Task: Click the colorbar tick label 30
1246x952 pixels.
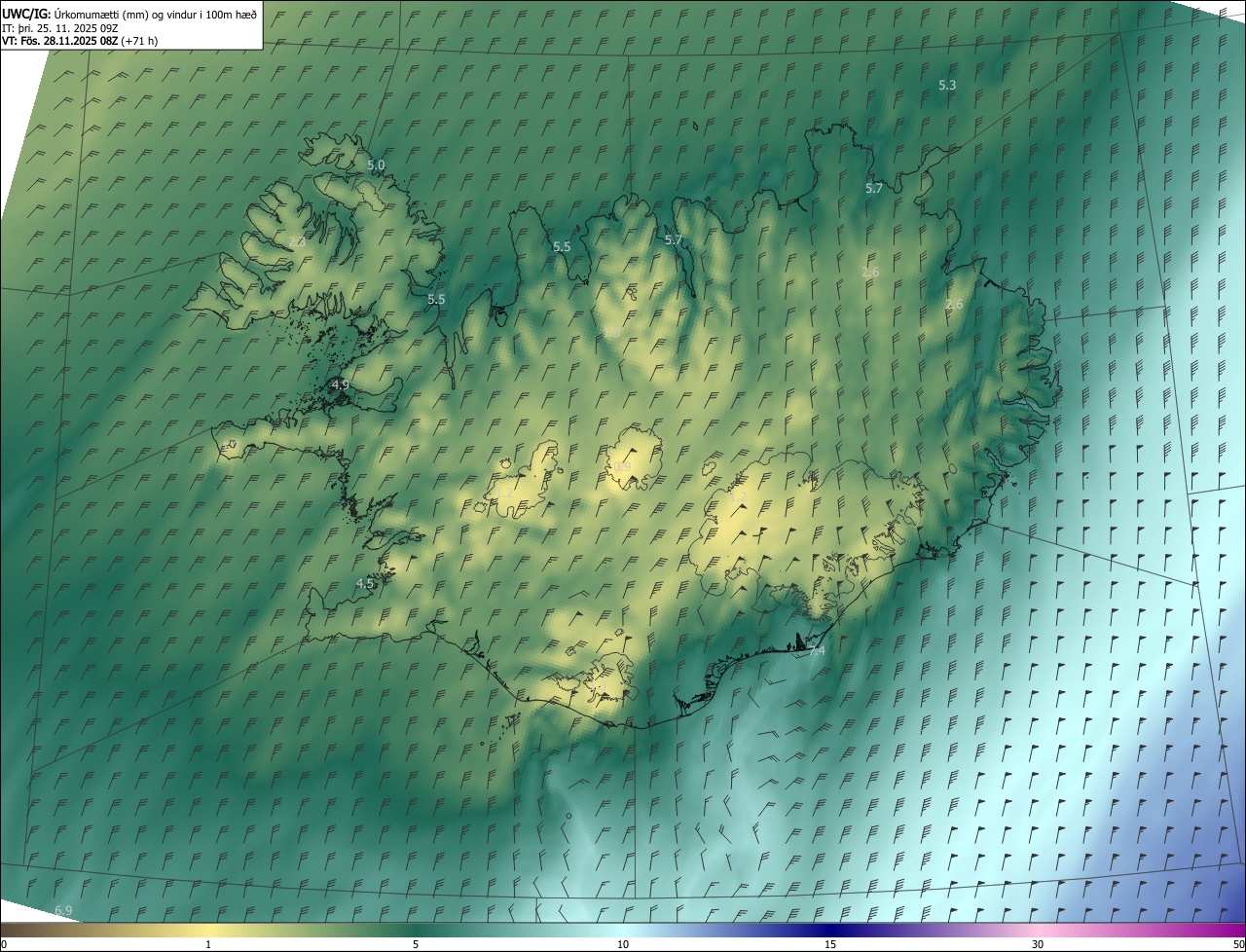Action: [x=1038, y=945]
